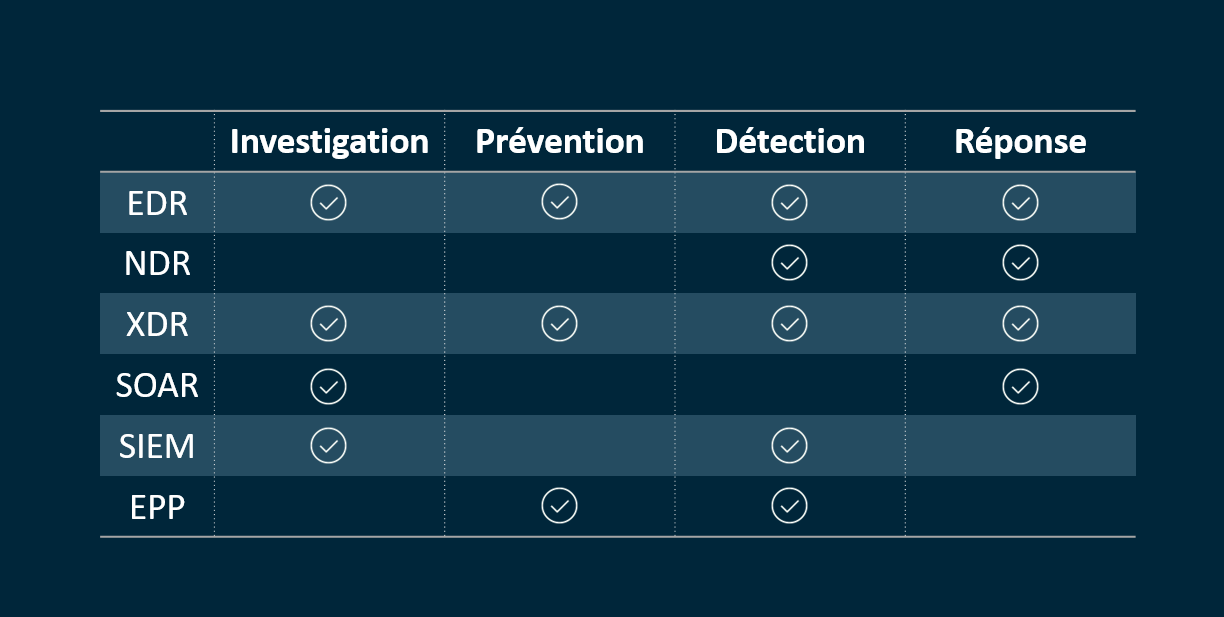Click the EPP Détection checkmark icon

pyautogui.click(x=789, y=506)
